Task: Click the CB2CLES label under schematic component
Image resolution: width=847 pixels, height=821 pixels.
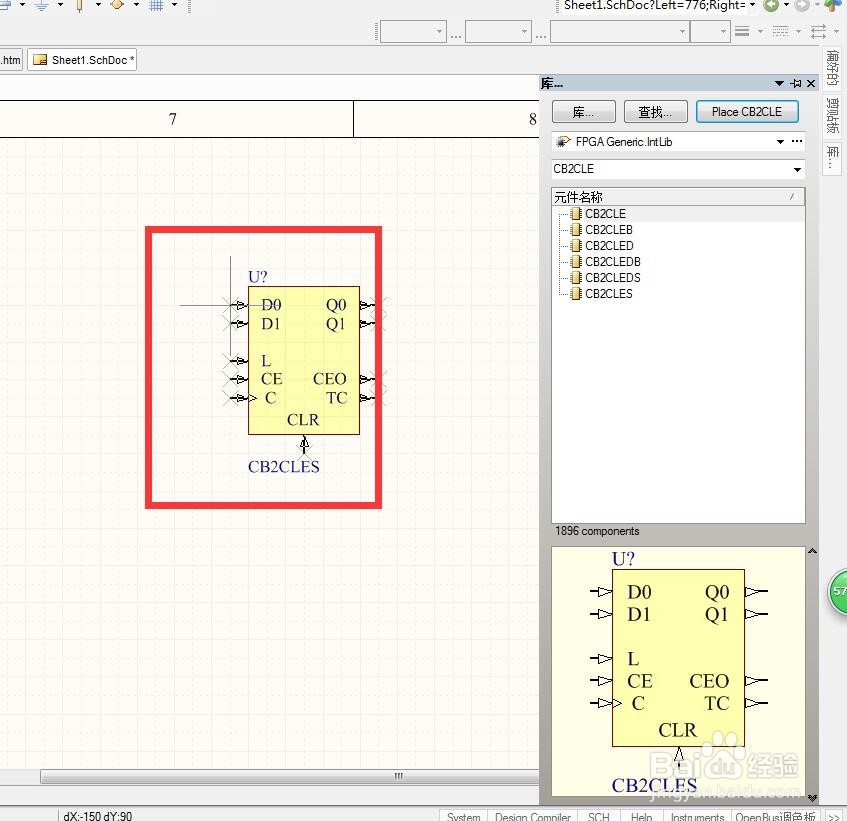Action: point(284,467)
